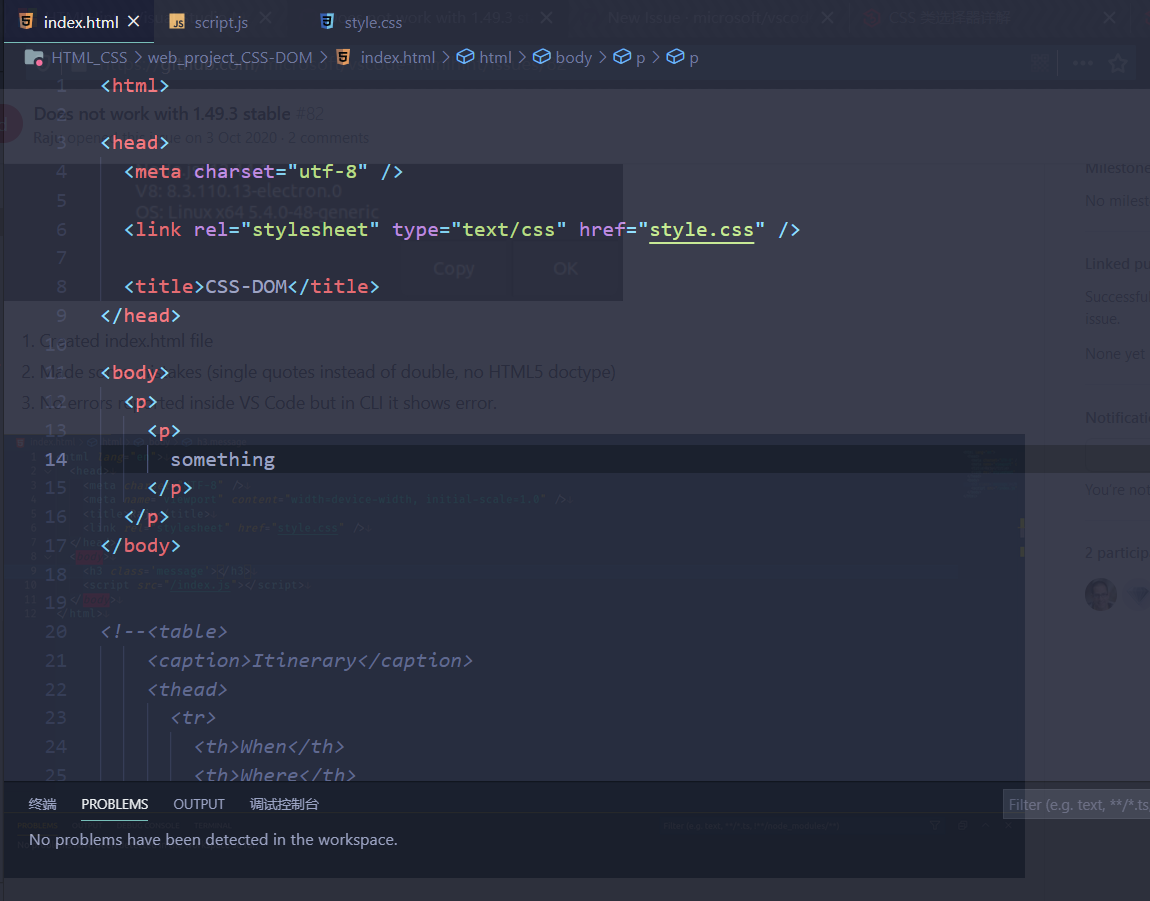Open the 终端 terminal tab

(42, 804)
